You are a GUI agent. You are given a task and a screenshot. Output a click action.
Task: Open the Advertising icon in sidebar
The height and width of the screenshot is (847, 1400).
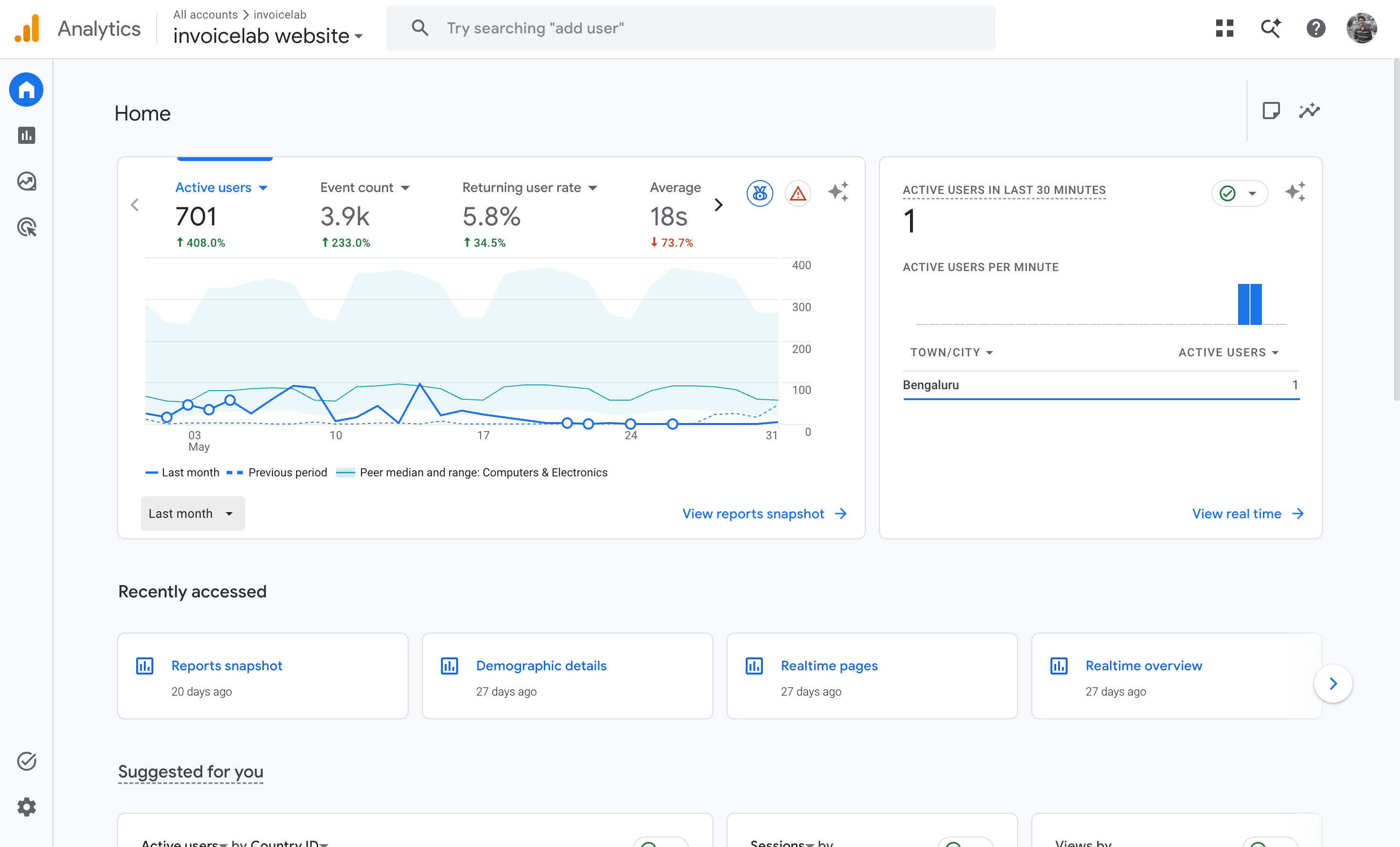click(26, 227)
